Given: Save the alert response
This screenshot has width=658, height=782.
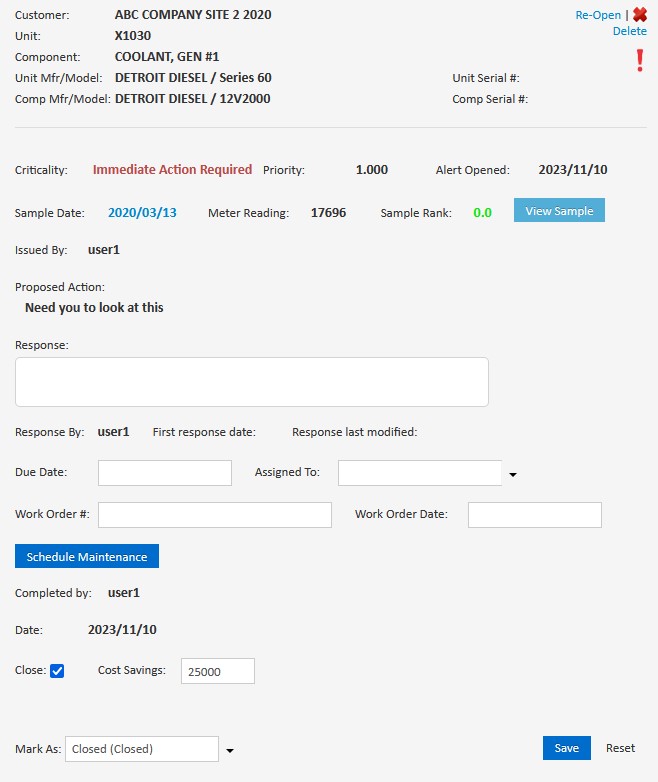Looking at the screenshot, I should [567, 748].
